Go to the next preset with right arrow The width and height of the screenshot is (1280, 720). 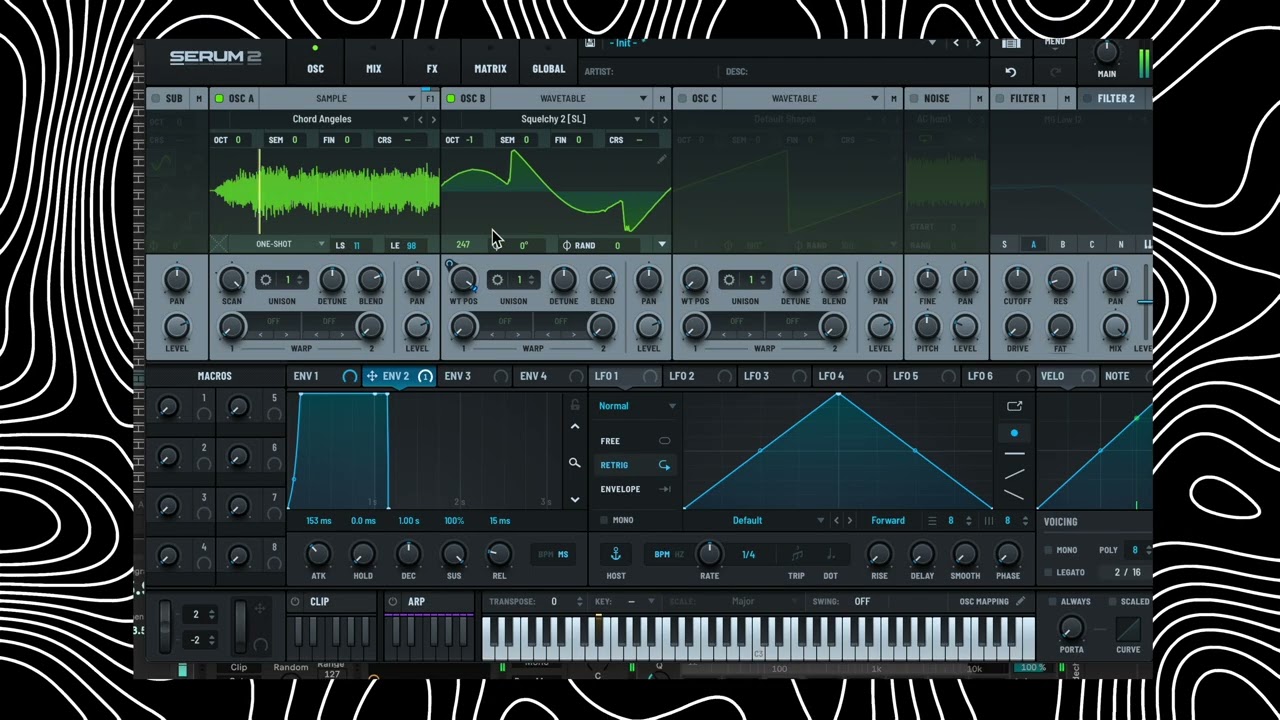[x=977, y=43]
